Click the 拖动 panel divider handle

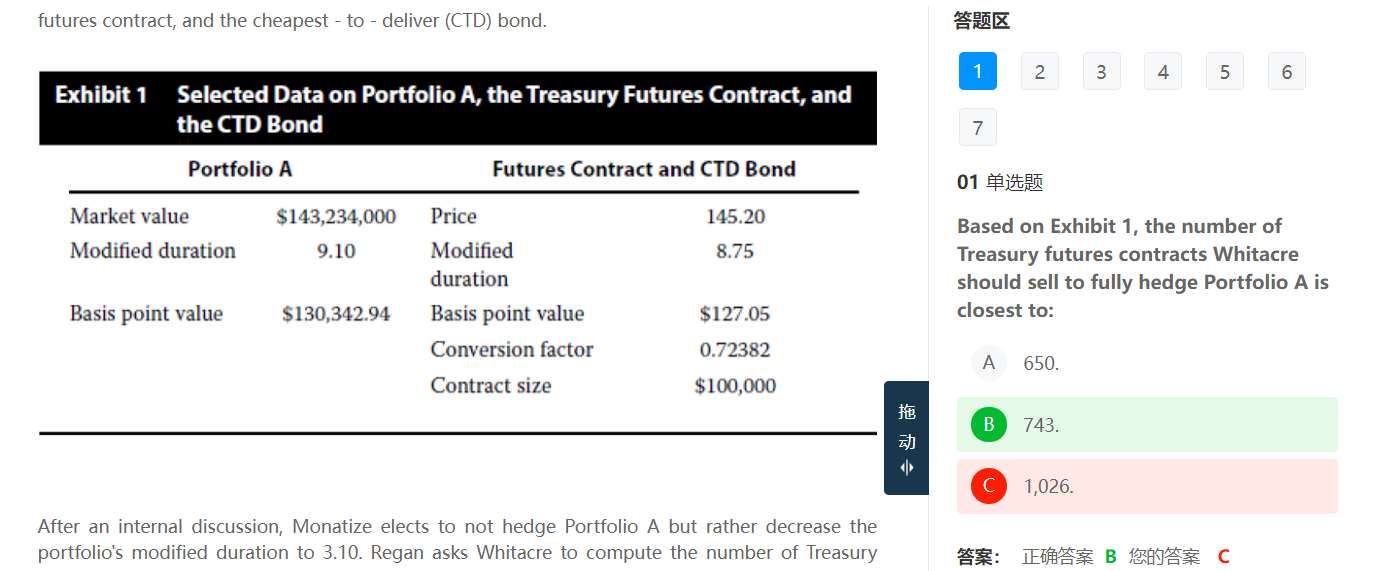(906, 427)
